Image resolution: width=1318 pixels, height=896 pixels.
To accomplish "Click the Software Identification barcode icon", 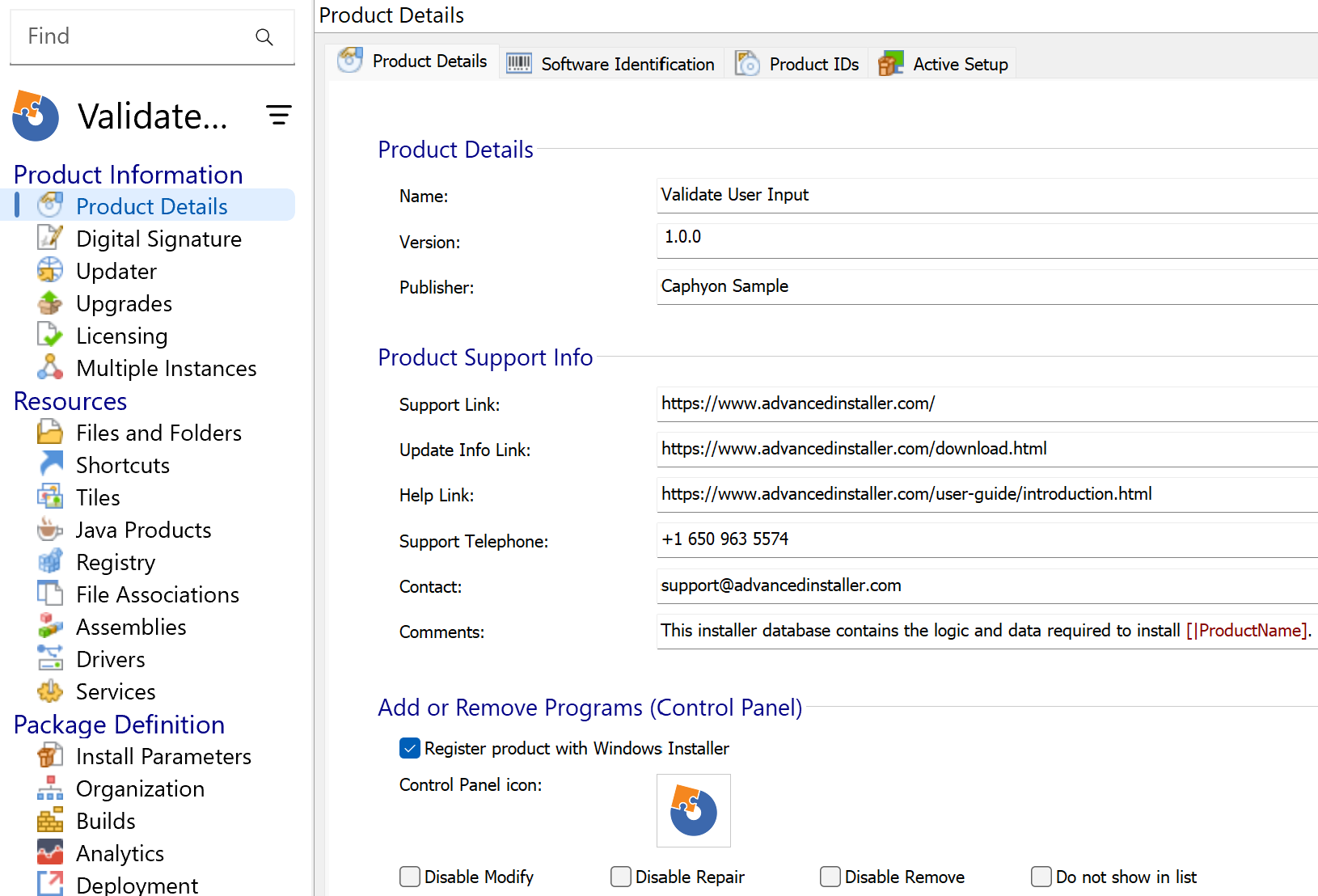I will (519, 63).
